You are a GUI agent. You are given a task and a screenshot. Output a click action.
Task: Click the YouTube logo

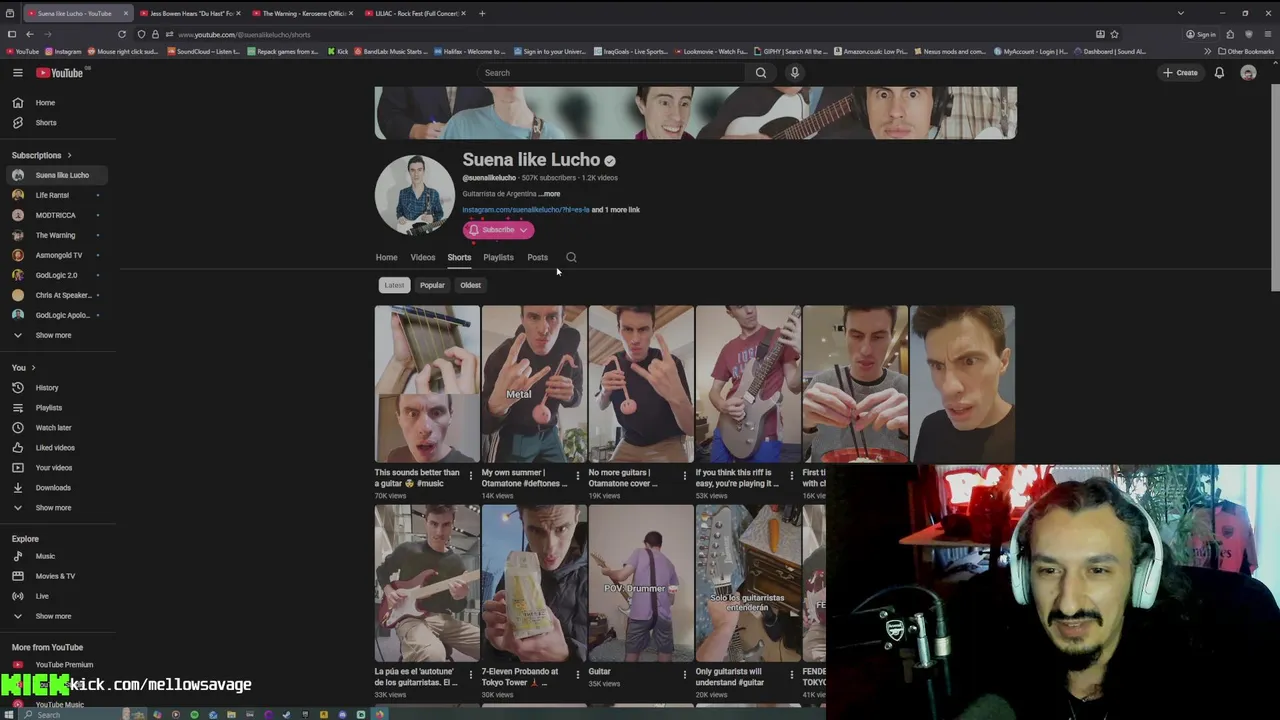pyautogui.click(x=60, y=73)
